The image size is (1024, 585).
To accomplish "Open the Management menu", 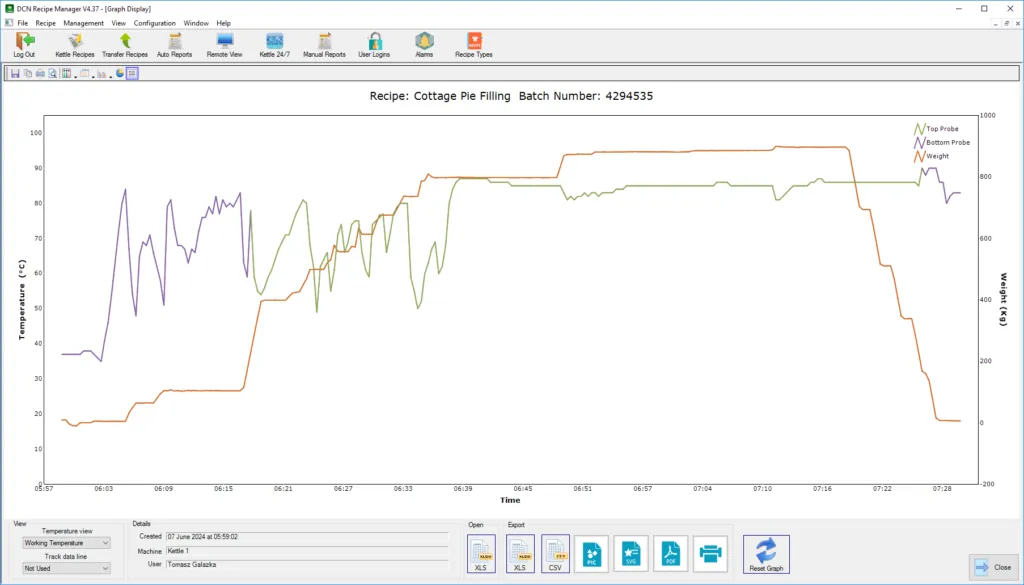I will 84,23.
